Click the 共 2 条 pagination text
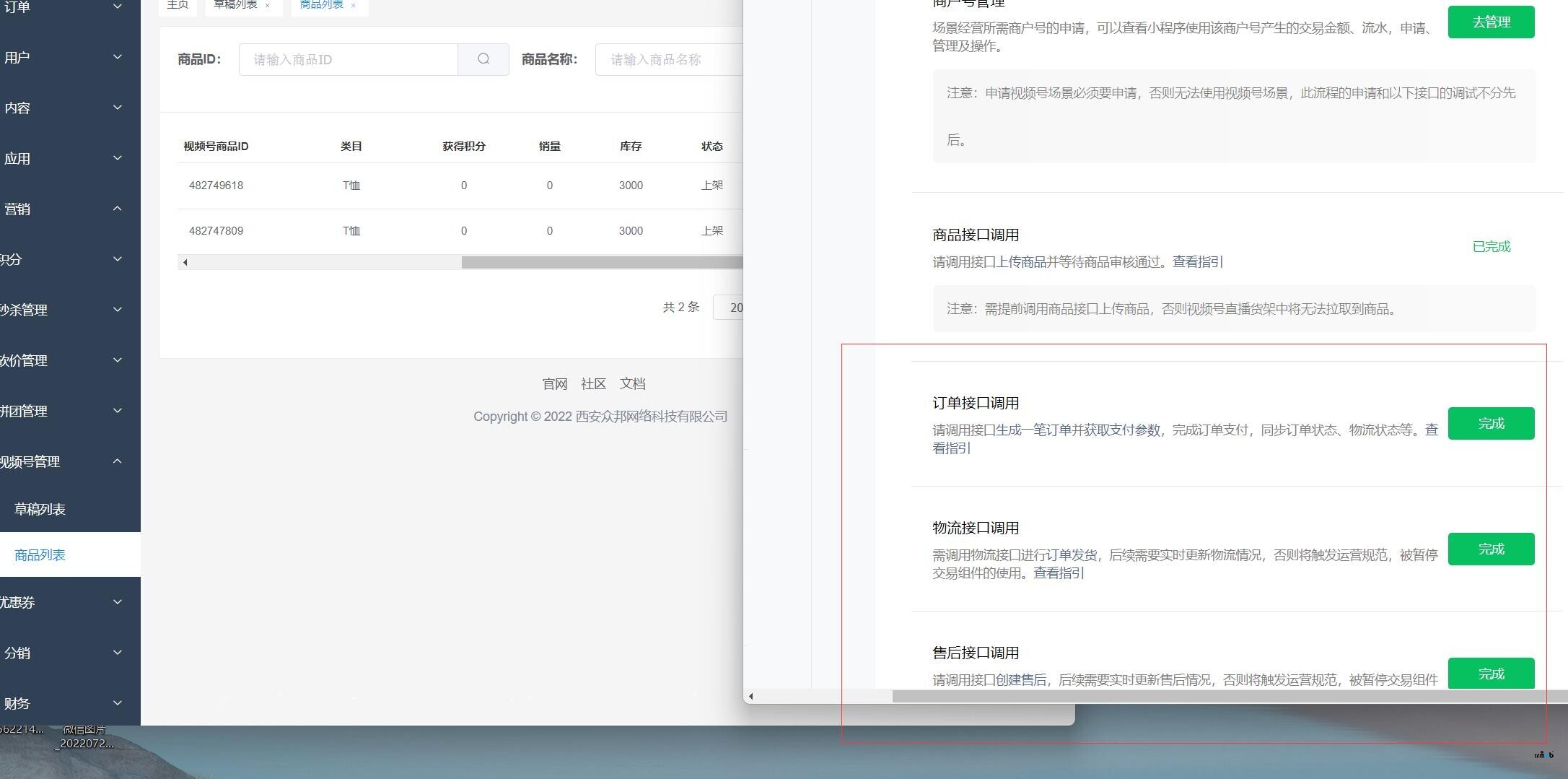Screen dimensions: 1568x779 pyautogui.click(x=681, y=308)
